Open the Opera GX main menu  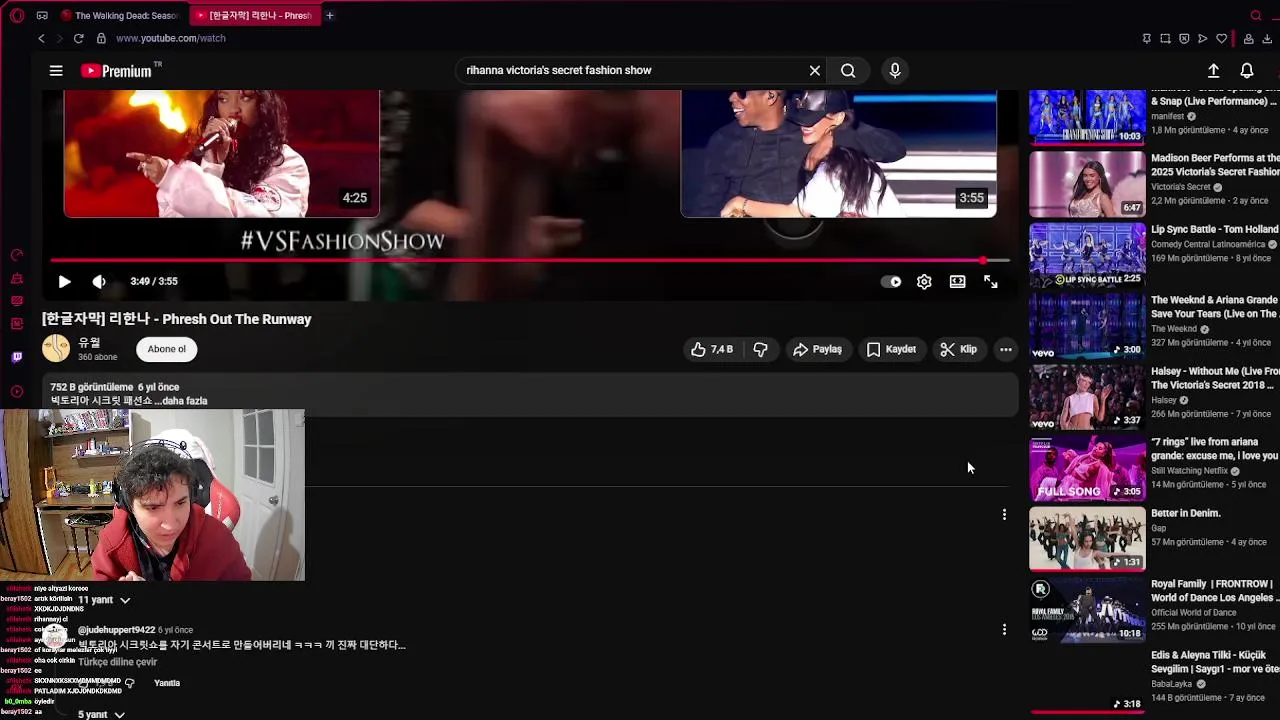click(x=17, y=15)
